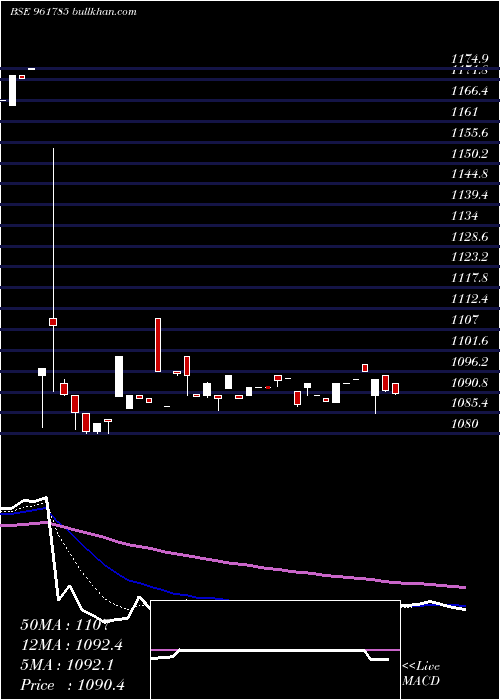Click the tall red candle near 1107
Image resolution: width=500 pixels, height=700 pixels.
158,345
